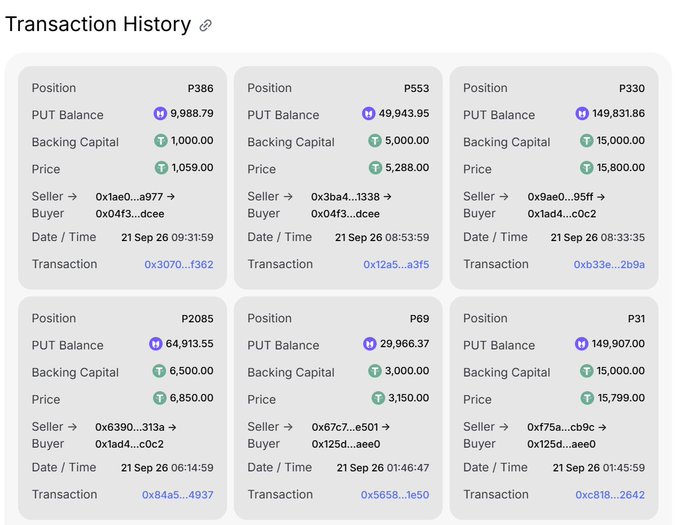Click the link icon beside Transaction History

pyautogui.click(x=205, y=26)
